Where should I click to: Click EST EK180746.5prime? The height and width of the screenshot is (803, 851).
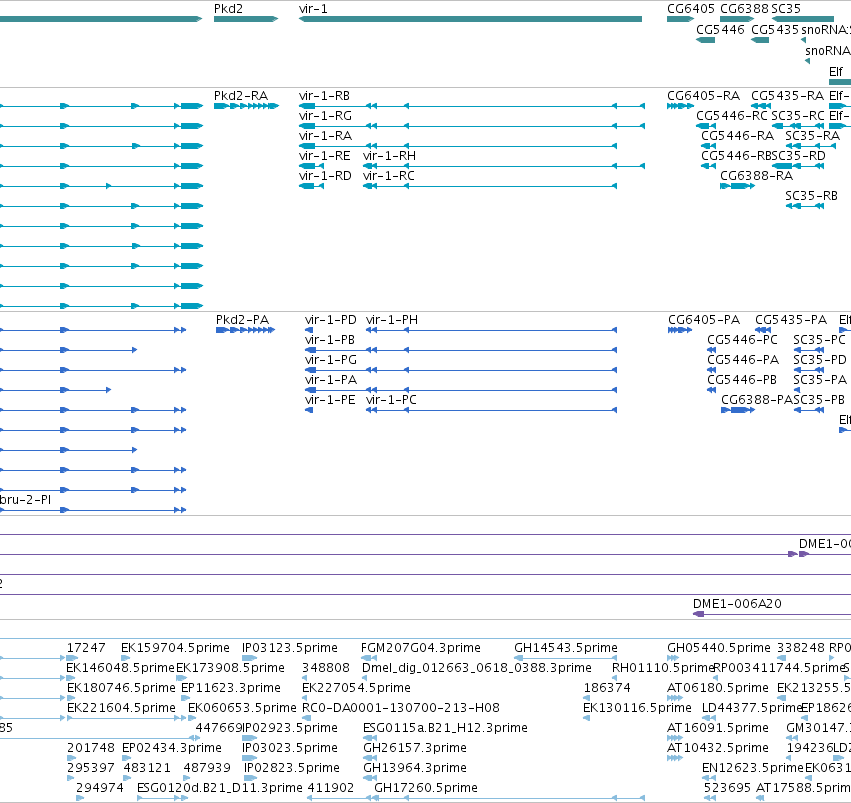tap(121, 688)
